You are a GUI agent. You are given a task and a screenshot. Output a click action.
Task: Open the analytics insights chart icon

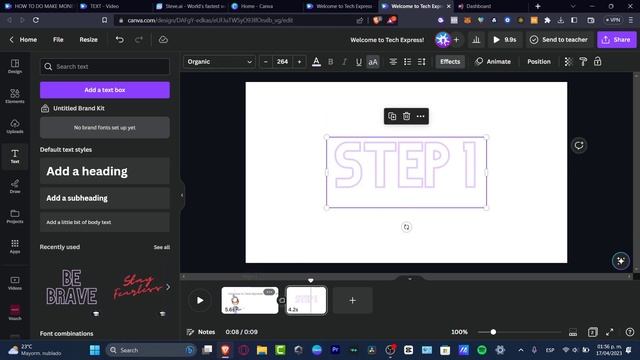point(476,40)
